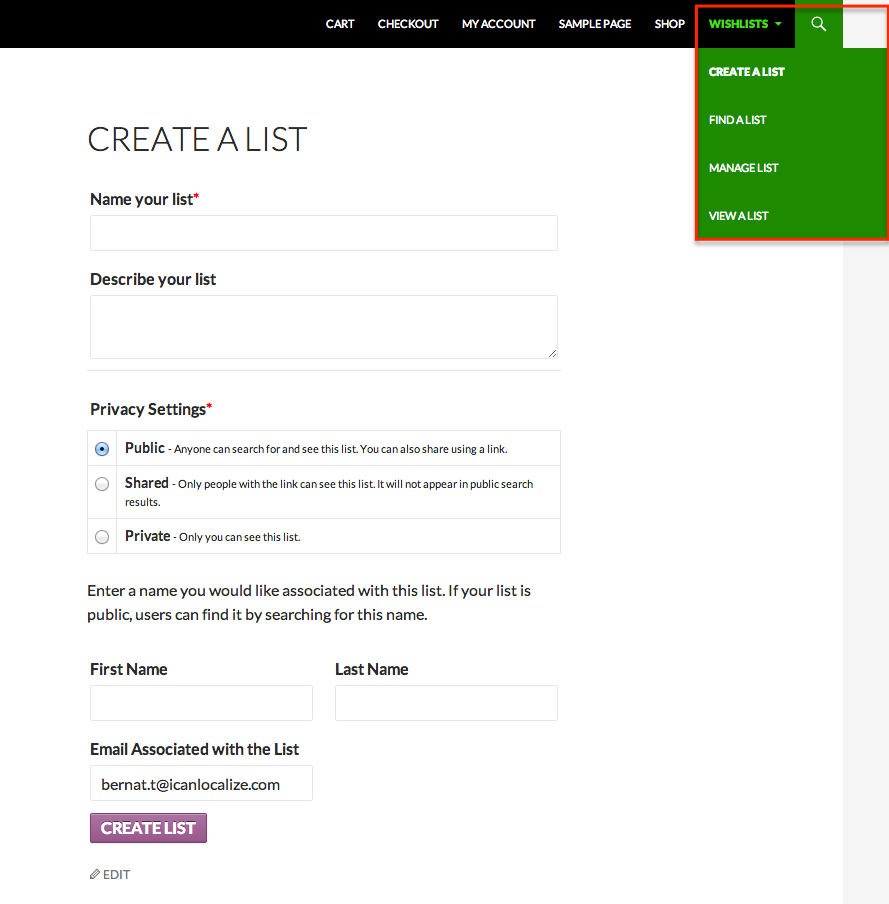Image resolution: width=889 pixels, height=904 pixels.
Task: Go to the Cart page
Action: click(x=340, y=24)
